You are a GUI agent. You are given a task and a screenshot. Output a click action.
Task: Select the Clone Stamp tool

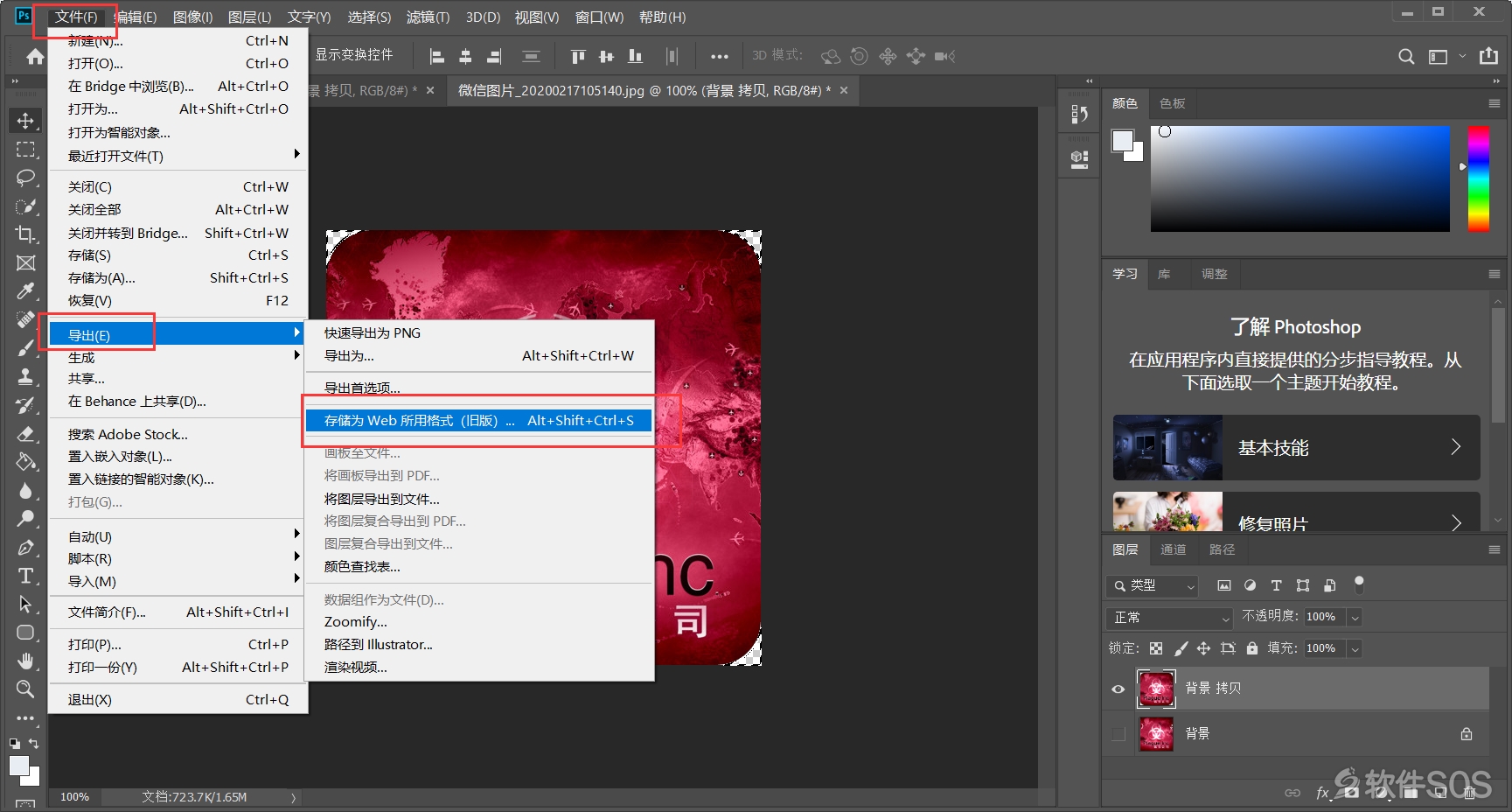25,376
